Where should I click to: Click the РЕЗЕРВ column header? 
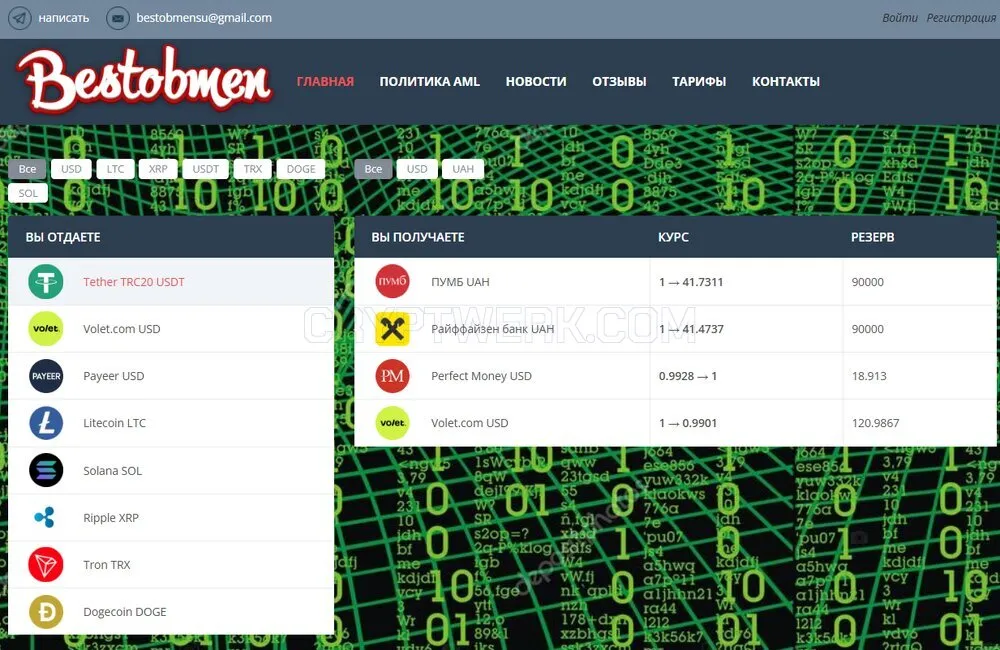[x=872, y=237]
